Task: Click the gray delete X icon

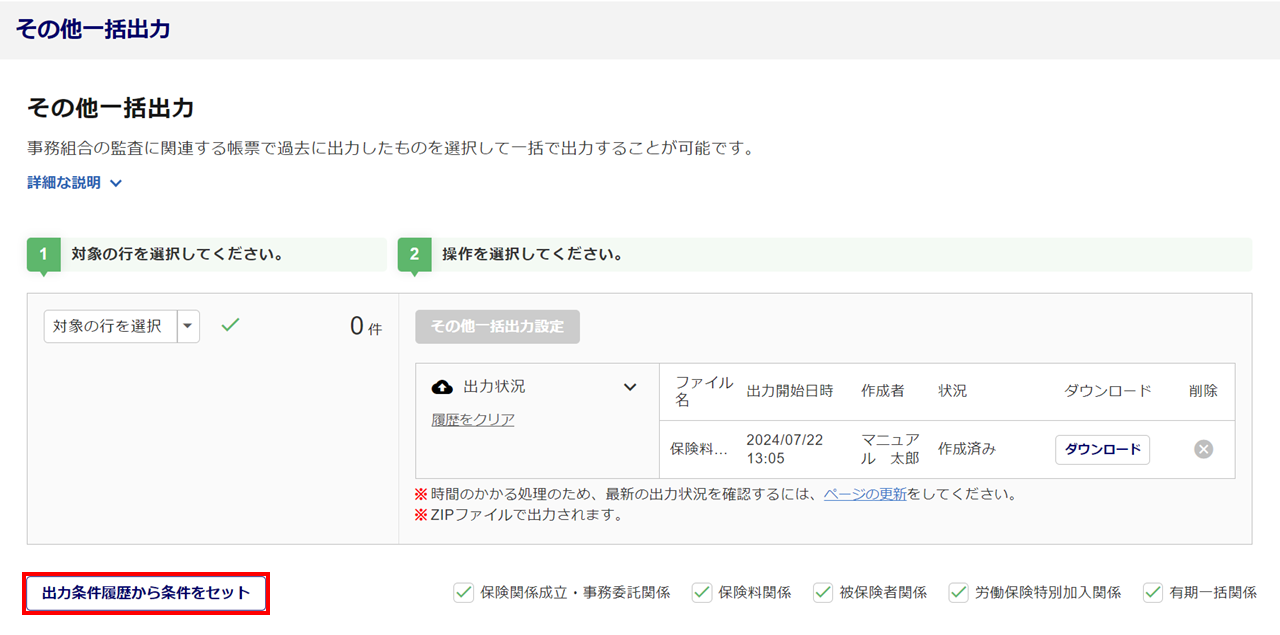Action: coord(1203,449)
